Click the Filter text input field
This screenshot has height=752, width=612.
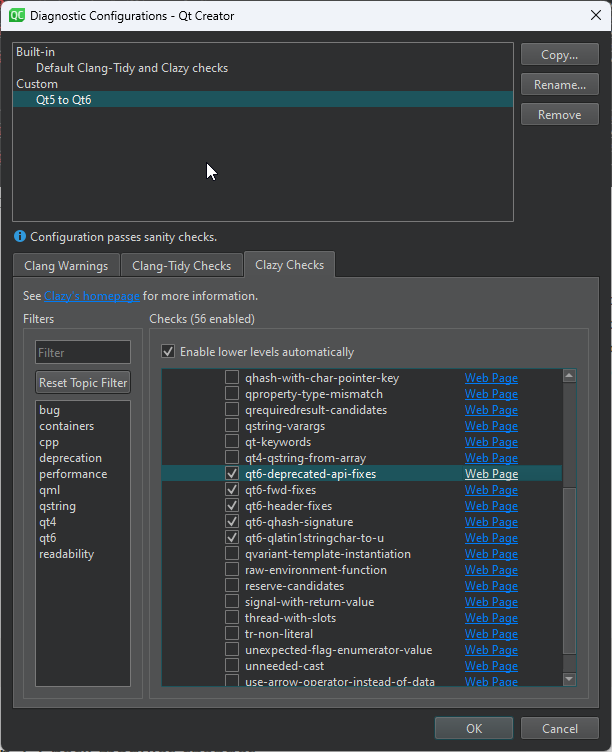click(83, 352)
